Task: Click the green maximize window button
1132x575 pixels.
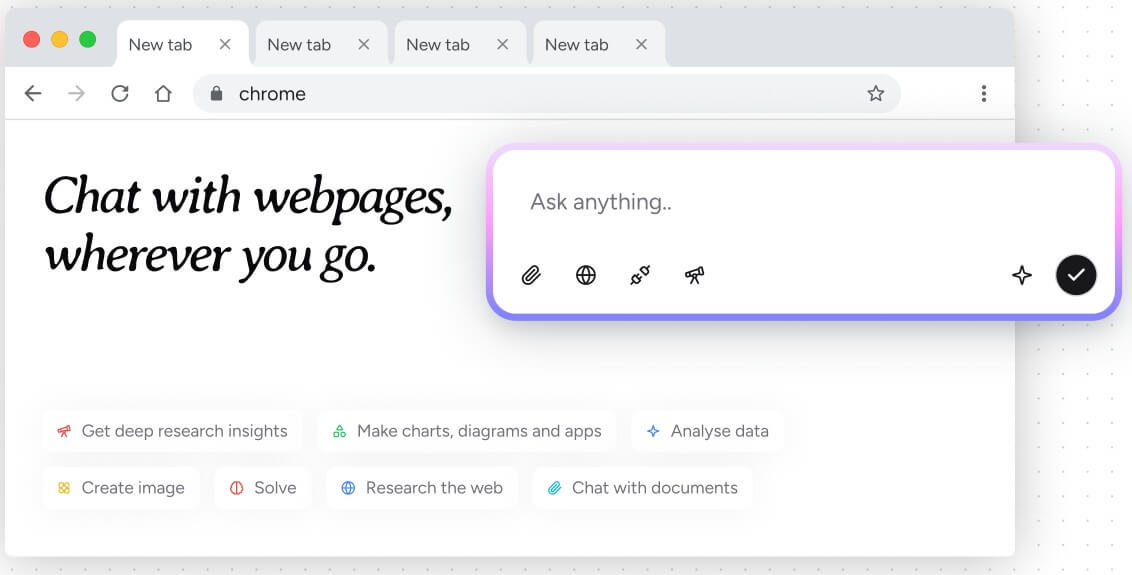Action: coord(87,39)
